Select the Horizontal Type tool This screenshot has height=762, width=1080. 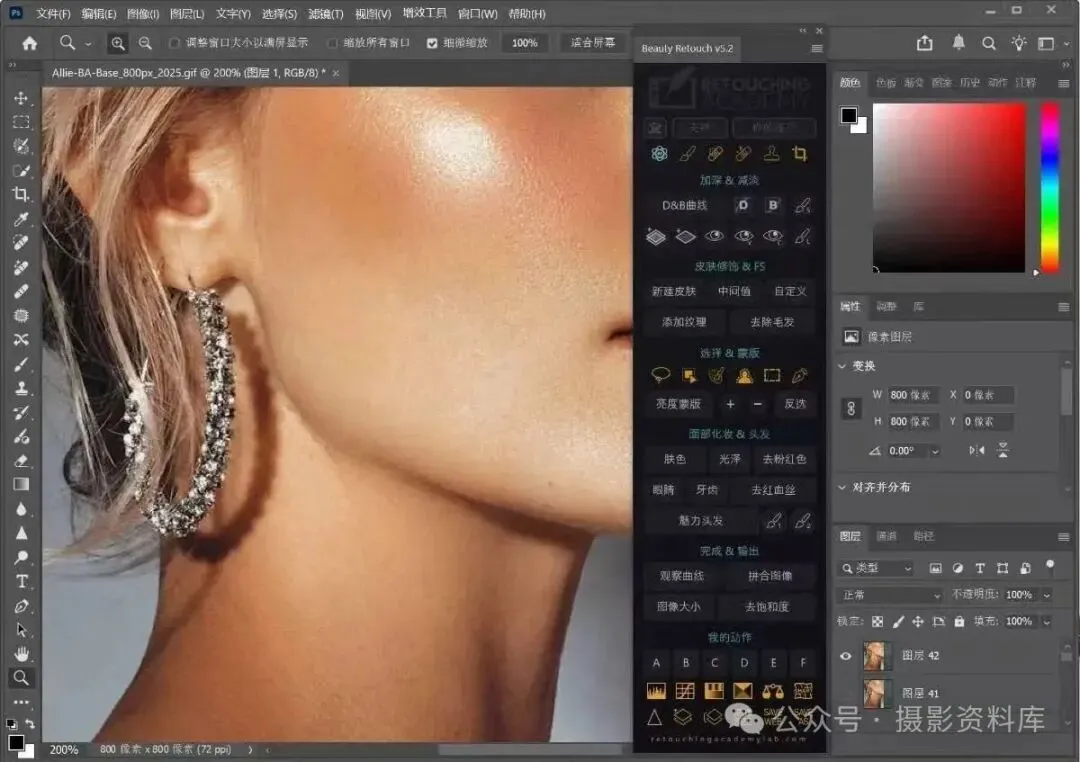click(21, 581)
